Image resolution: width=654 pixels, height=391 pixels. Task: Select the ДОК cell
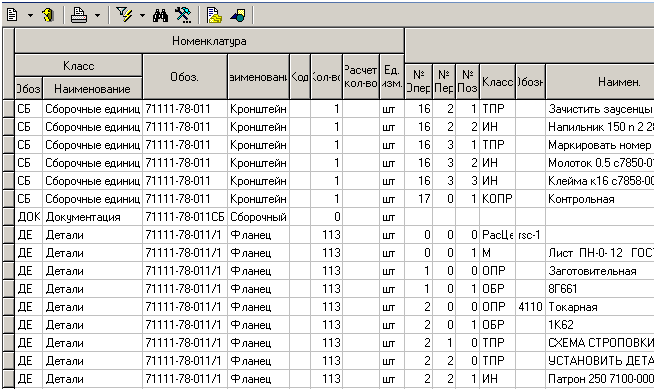click(x=28, y=217)
